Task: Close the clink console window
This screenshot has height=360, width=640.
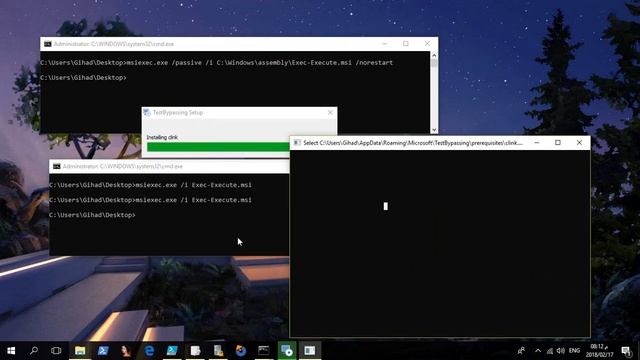Action: [579, 142]
